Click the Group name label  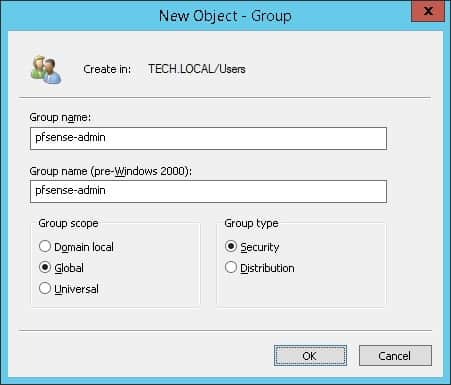coord(60,117)
